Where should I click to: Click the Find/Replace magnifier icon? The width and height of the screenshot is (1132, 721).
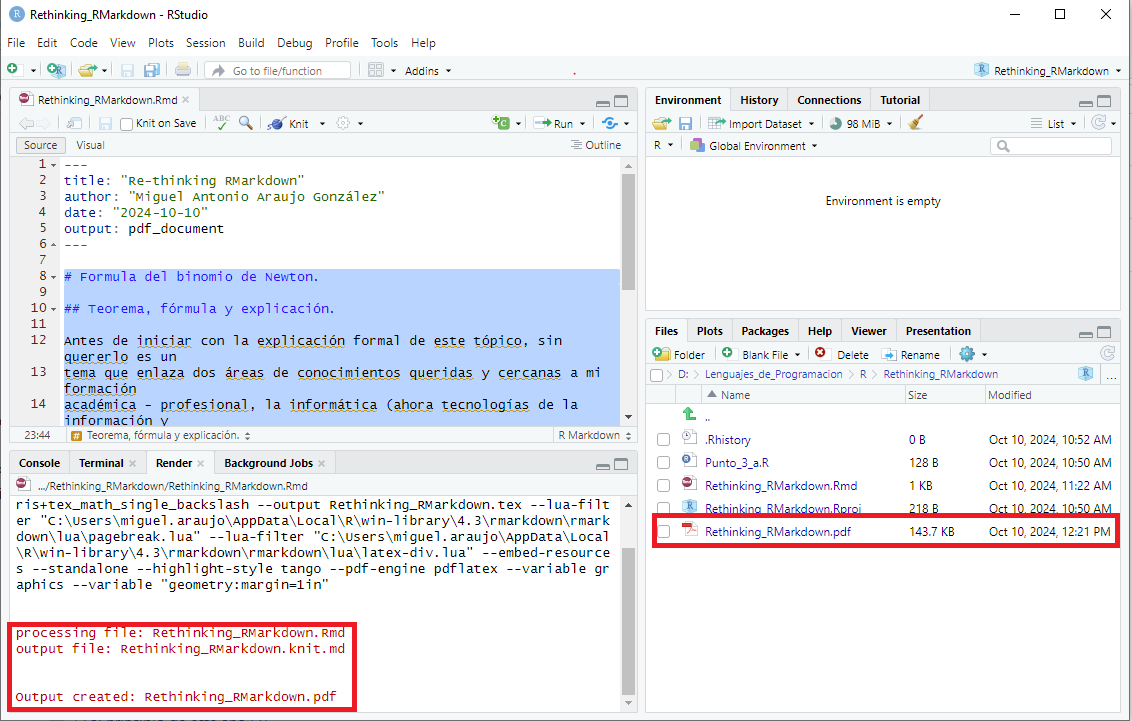point(245,123)
